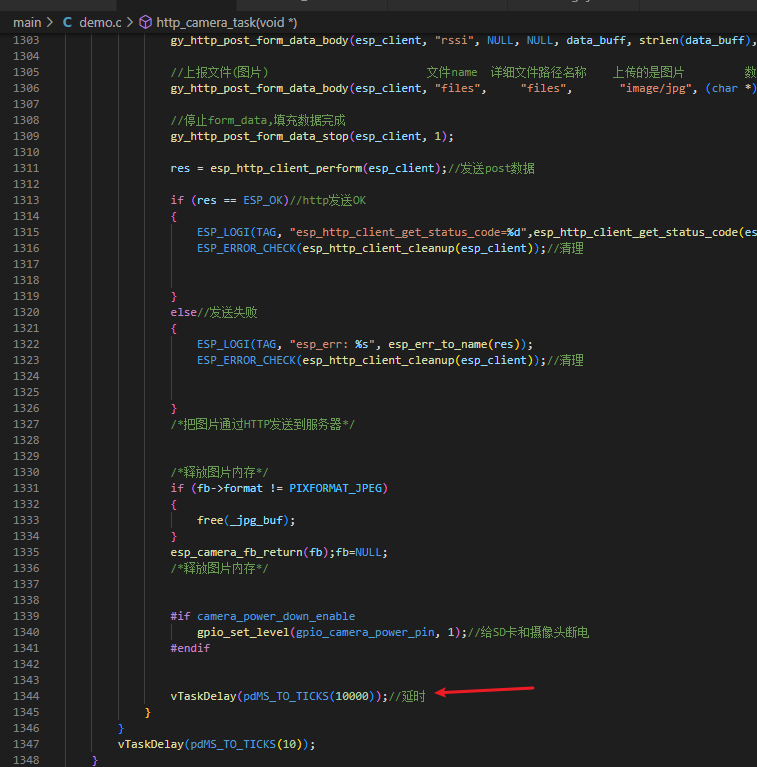Image resolution: width=757 pixels, height=767 pixels.
Task: Click the "esp_err: %s" string
Action: point(332,344)
